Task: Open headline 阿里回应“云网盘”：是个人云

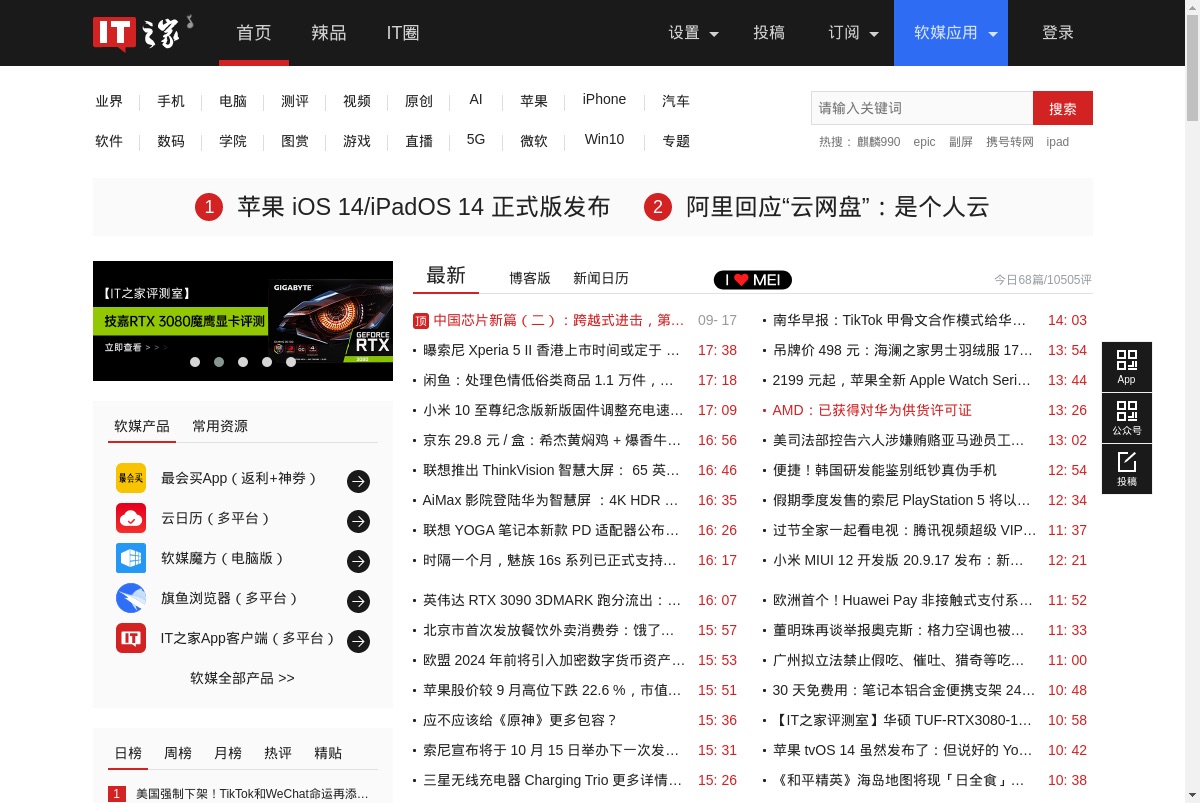Action: (838, 207)
